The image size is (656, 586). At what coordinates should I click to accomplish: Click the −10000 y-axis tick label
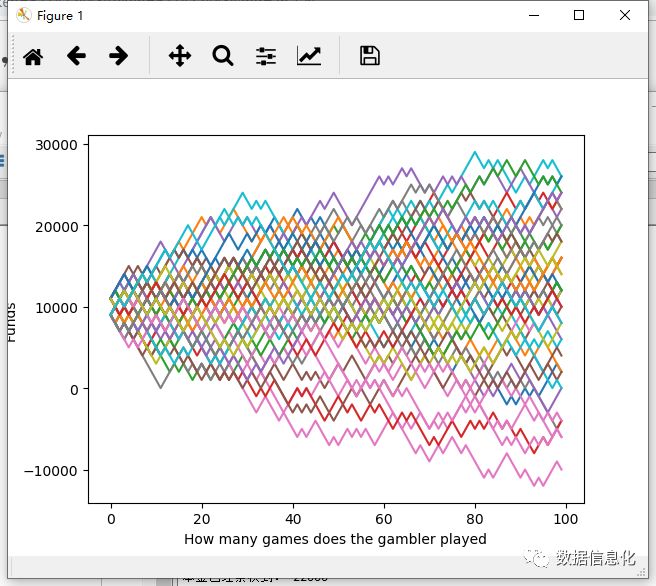pyautogui.click(x=51, y=471)
